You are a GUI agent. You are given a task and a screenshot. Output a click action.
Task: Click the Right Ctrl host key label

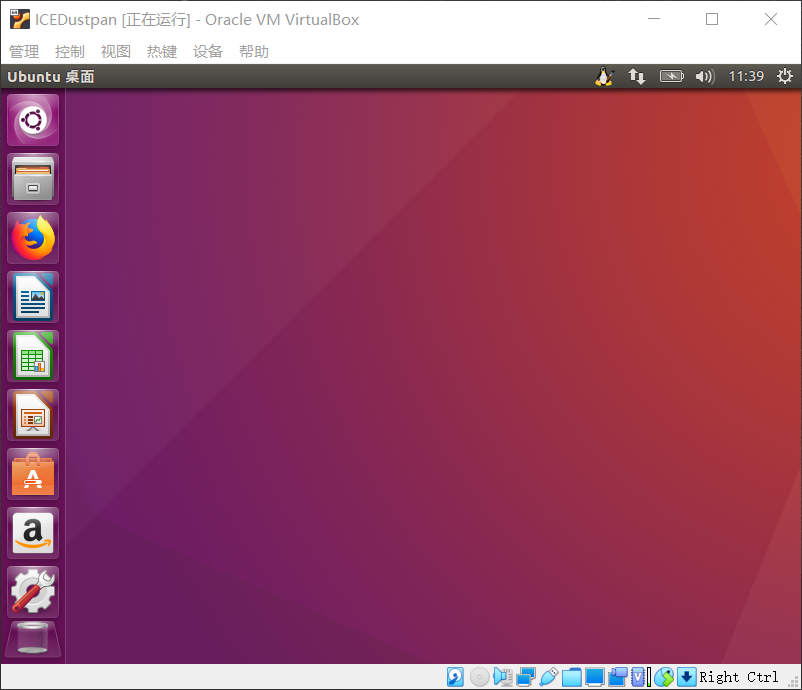pyautogui.click(x=739, y=677)
